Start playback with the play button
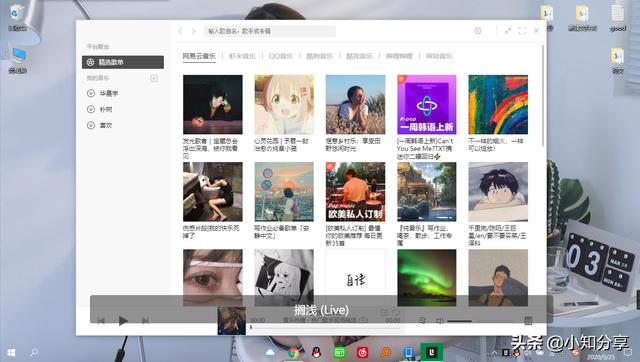Screen dimensions: 640x362 click(123, 321)
